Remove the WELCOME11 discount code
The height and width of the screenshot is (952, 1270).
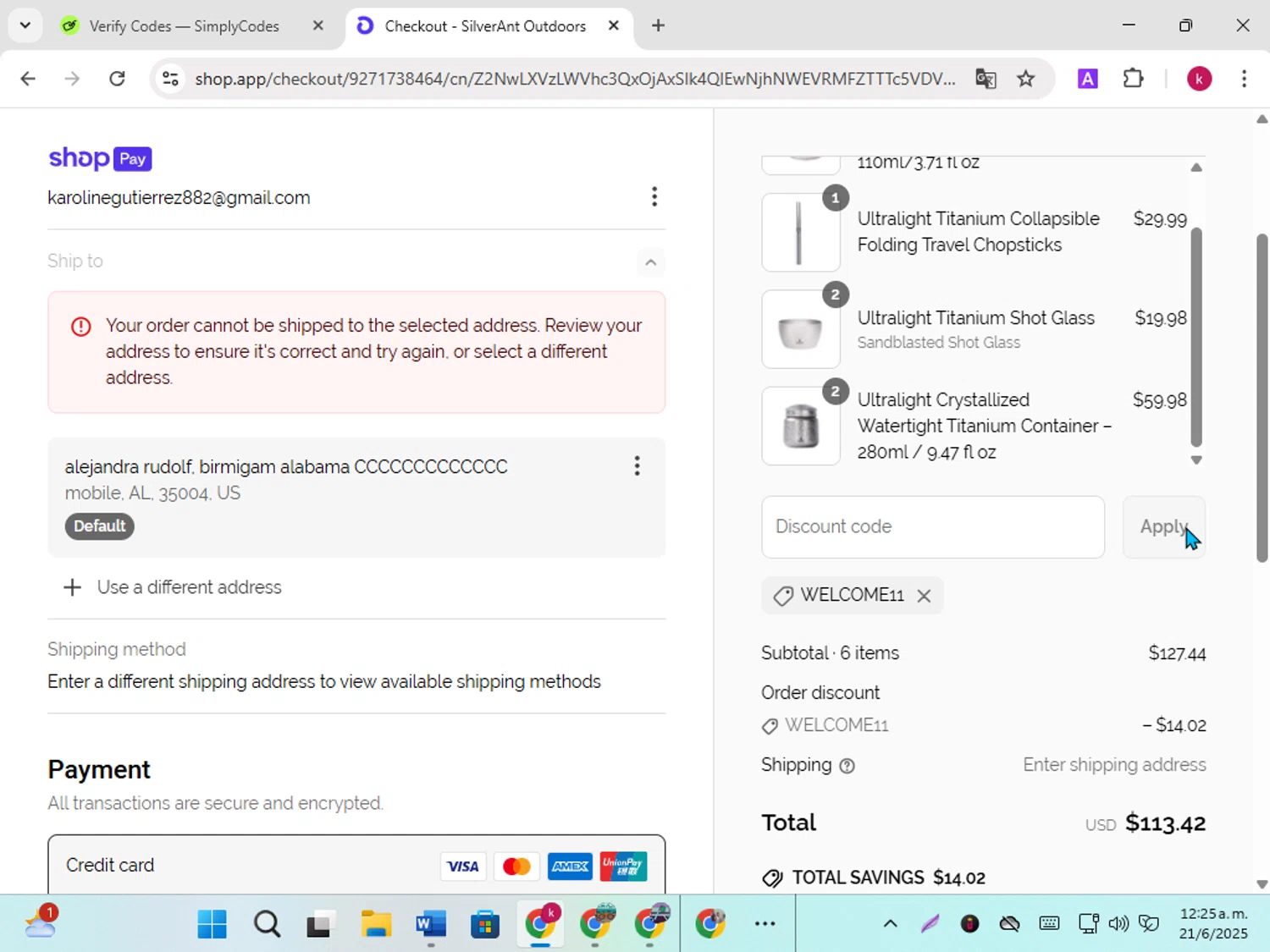click(924, 596)
